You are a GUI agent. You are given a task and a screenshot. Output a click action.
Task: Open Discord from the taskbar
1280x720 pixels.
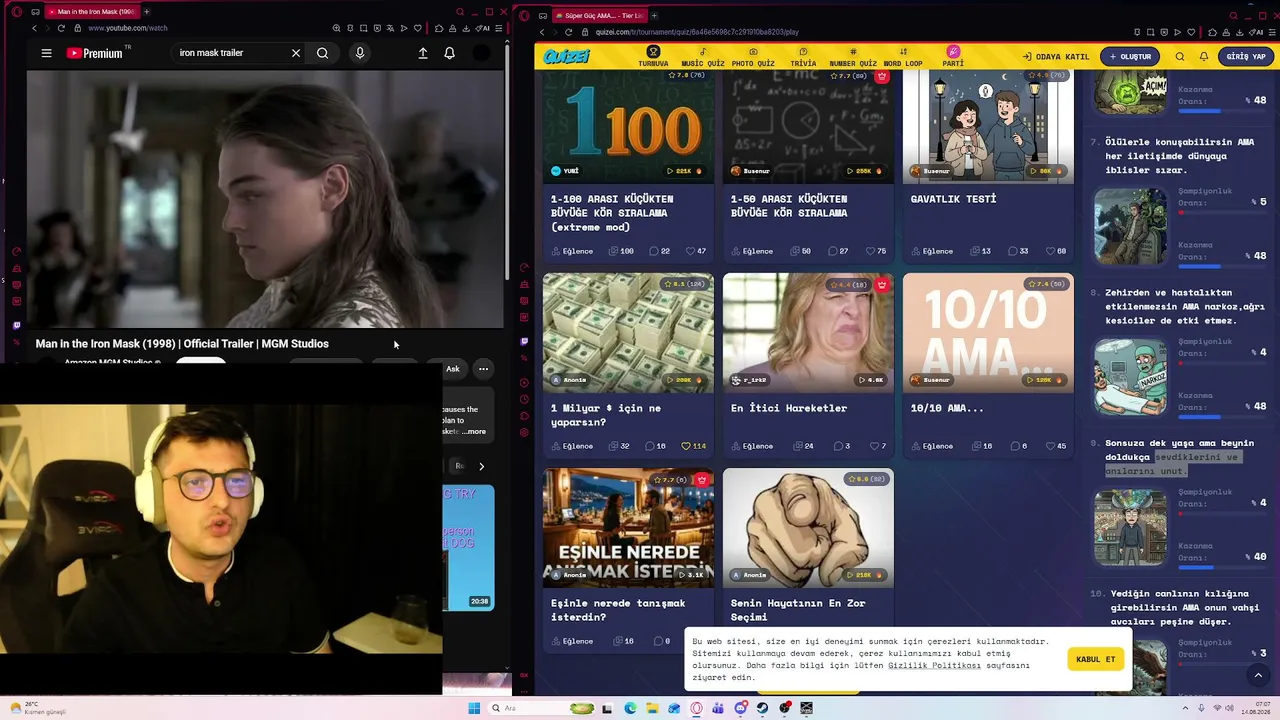point(741,709)
